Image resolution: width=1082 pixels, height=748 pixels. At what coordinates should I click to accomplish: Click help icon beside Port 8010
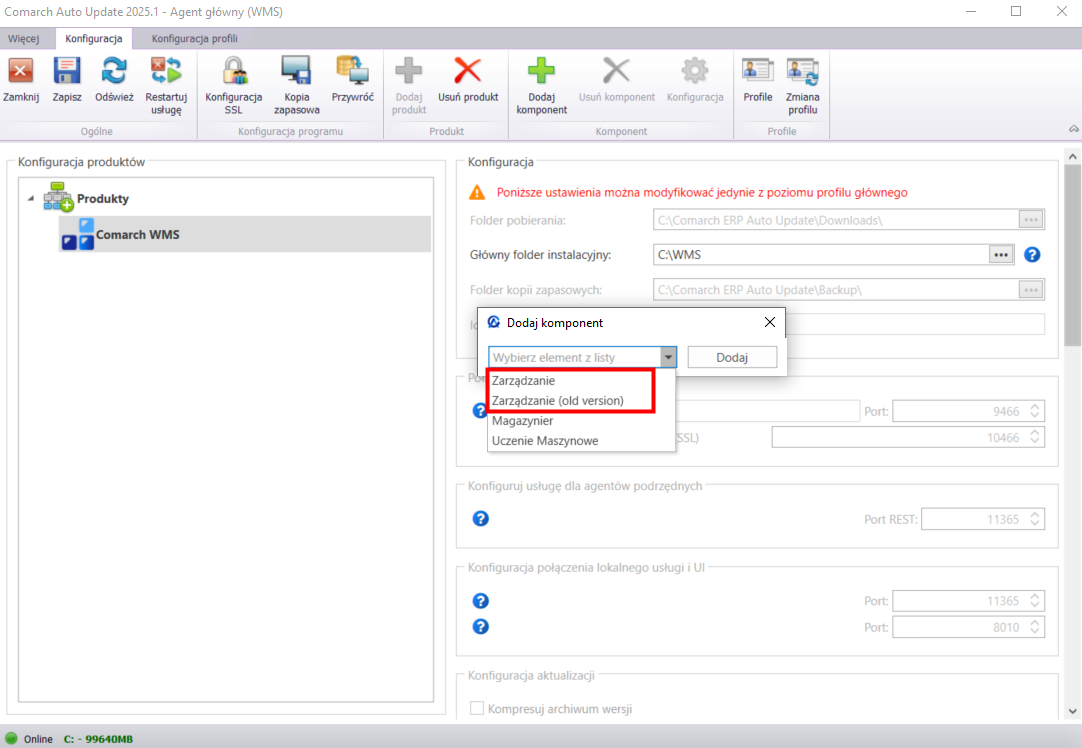coord(481,627)
